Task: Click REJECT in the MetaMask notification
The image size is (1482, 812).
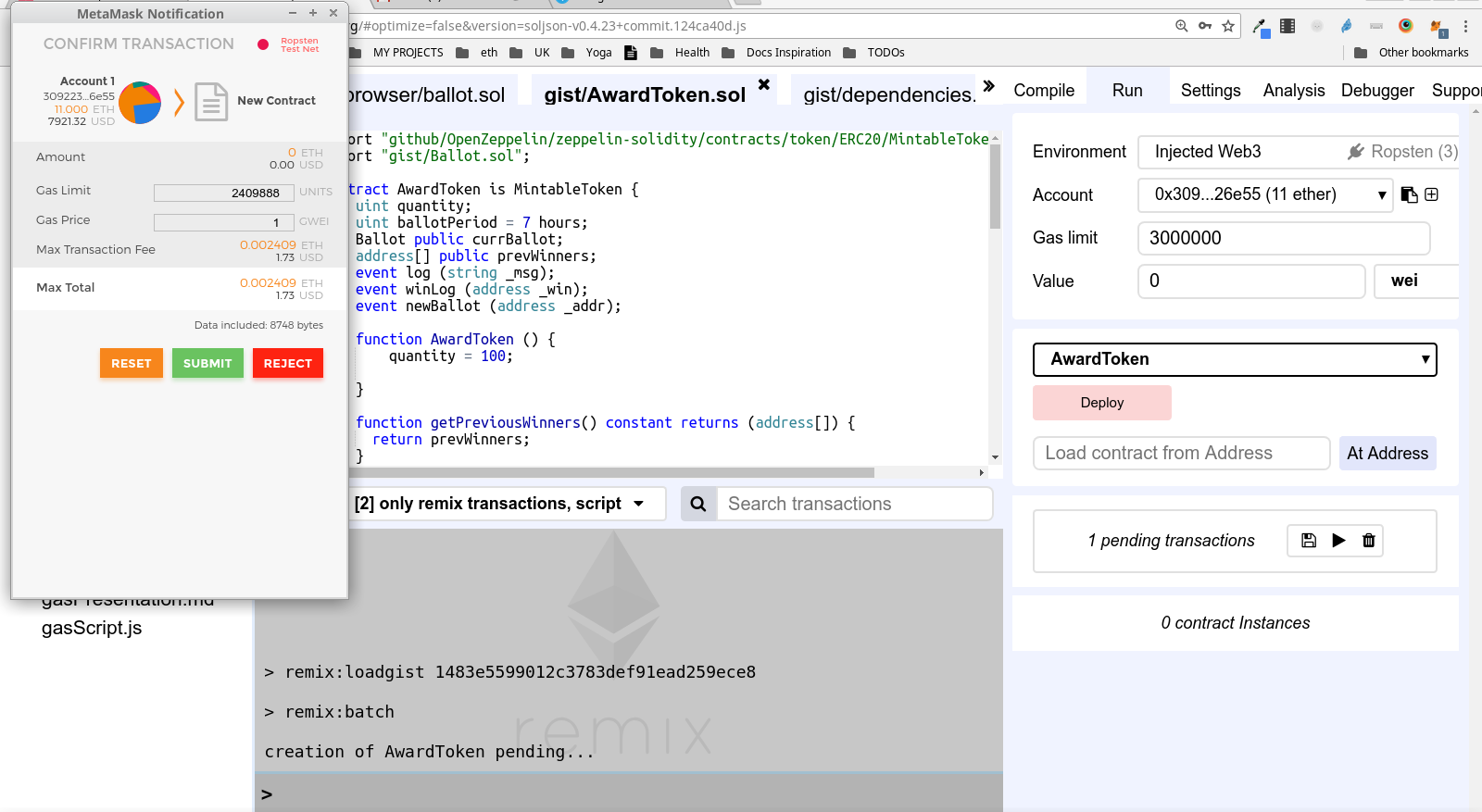Action: point(288,363)
